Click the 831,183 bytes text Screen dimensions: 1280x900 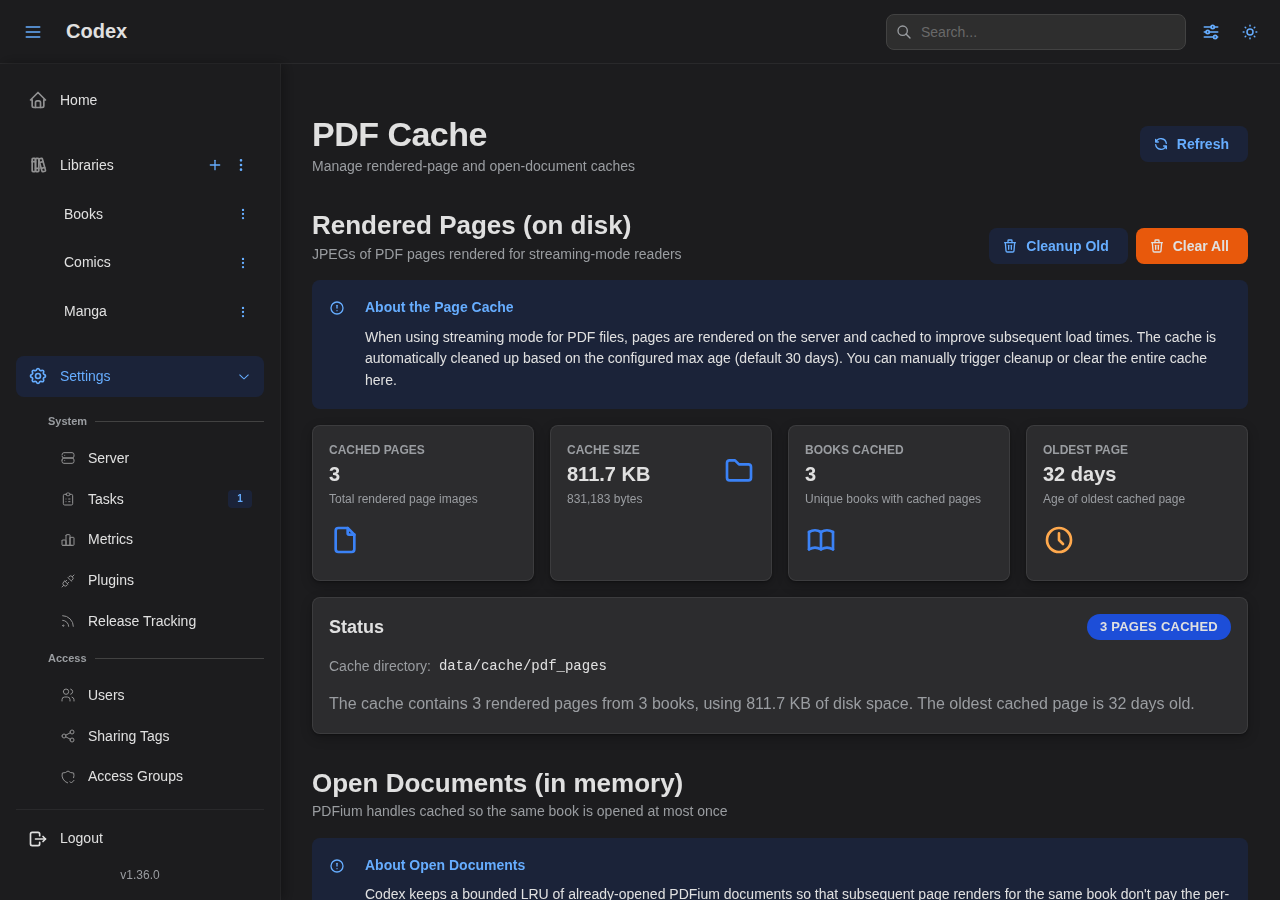point(605,499)
